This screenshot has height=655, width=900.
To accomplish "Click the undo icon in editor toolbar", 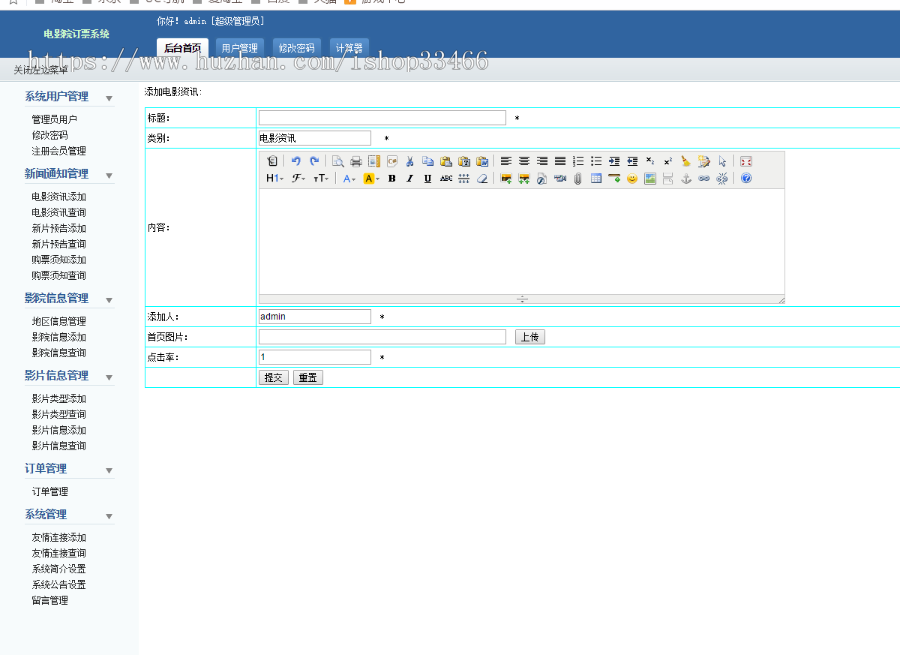I will (296, 161).
